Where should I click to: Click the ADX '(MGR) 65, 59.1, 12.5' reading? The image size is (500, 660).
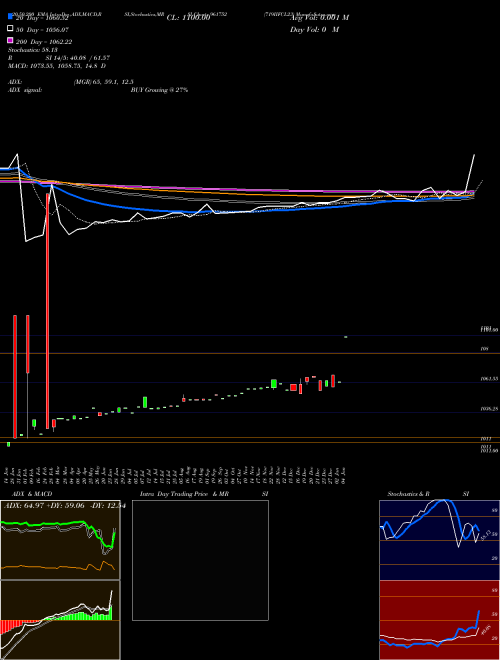click(x=104, y=82)
